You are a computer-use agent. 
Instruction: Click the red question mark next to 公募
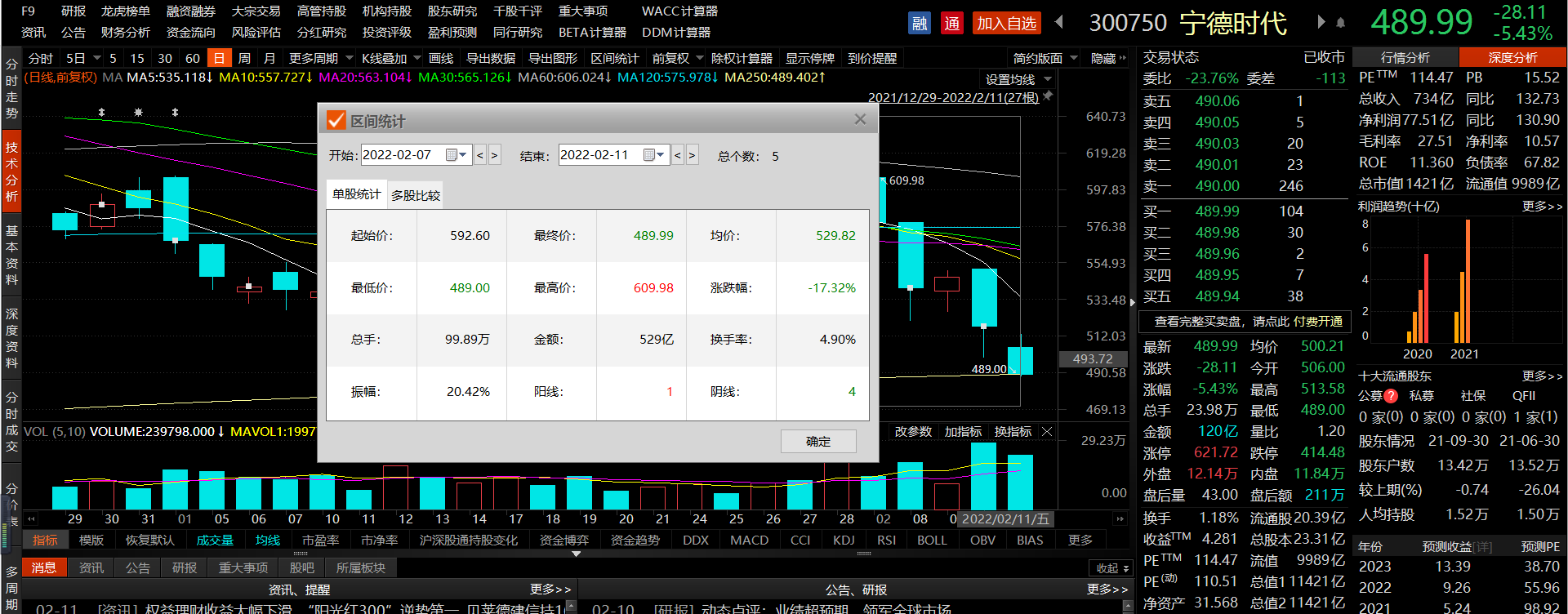(1391, 396)
